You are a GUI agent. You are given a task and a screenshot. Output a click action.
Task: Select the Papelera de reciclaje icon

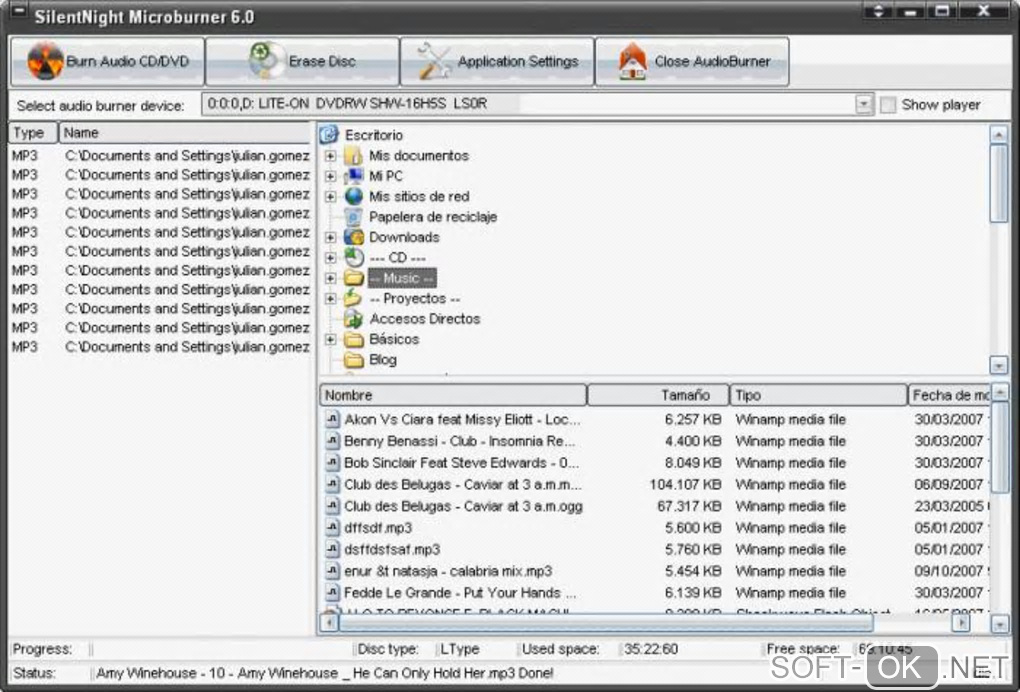click(x=353, y=217)
